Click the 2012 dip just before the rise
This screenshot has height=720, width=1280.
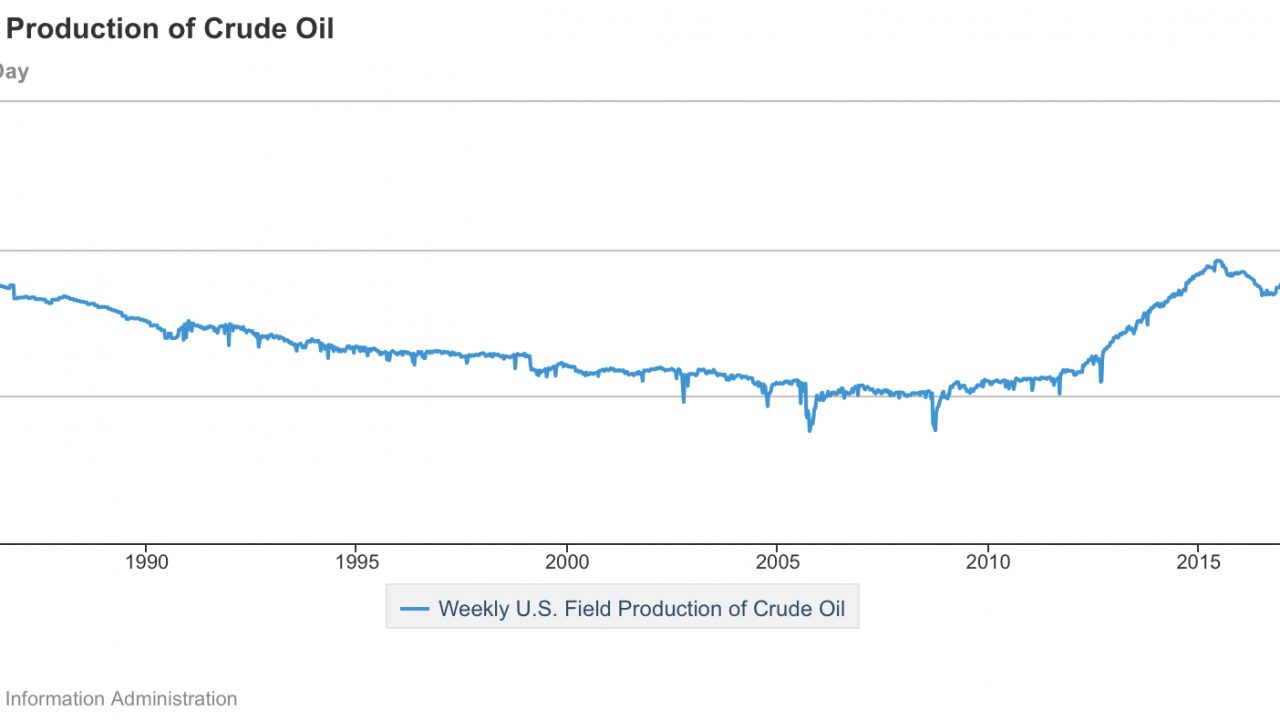pos(1100,380)
